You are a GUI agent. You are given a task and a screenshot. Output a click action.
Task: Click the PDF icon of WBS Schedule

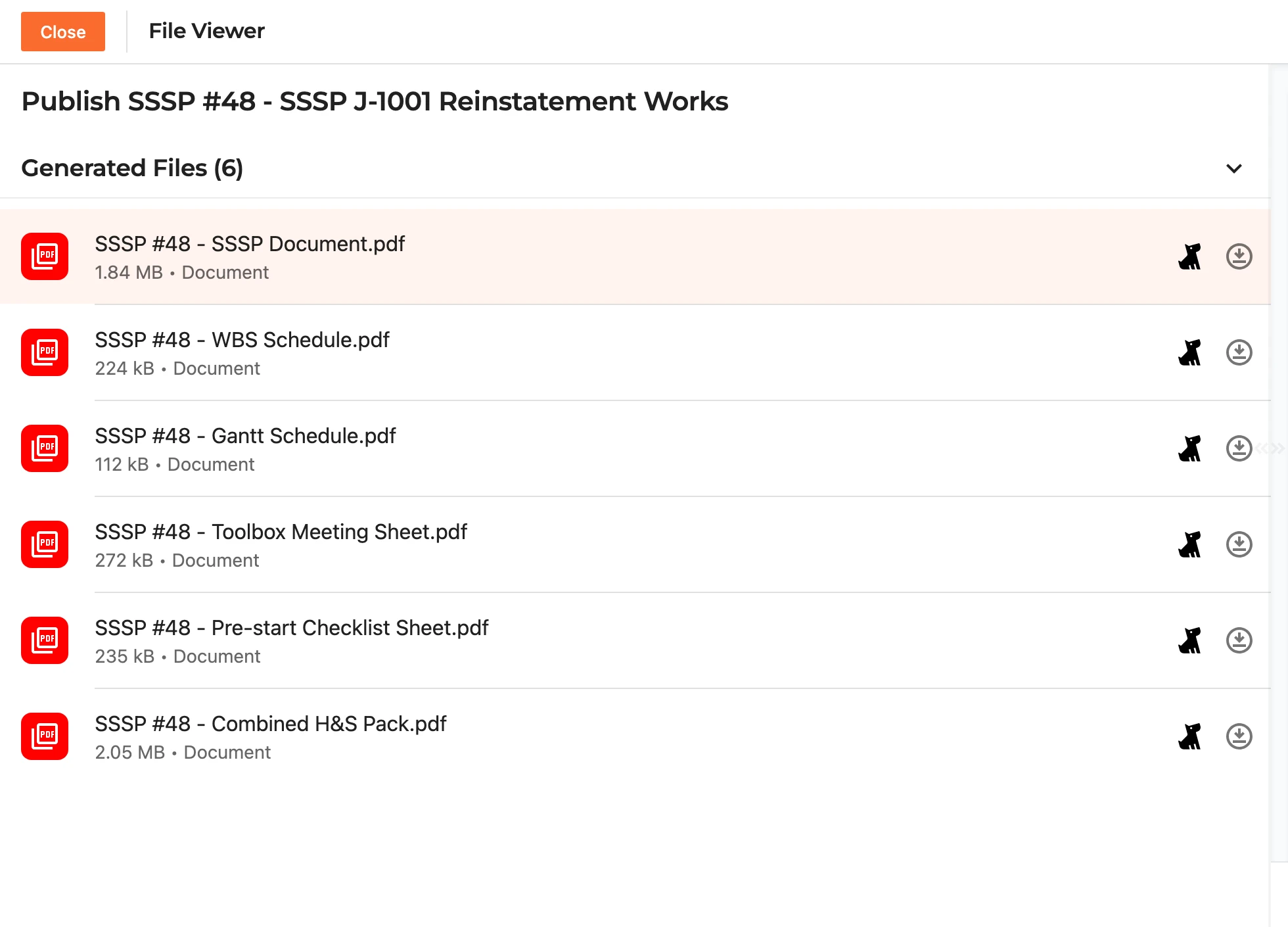click(x=45, y=352)
